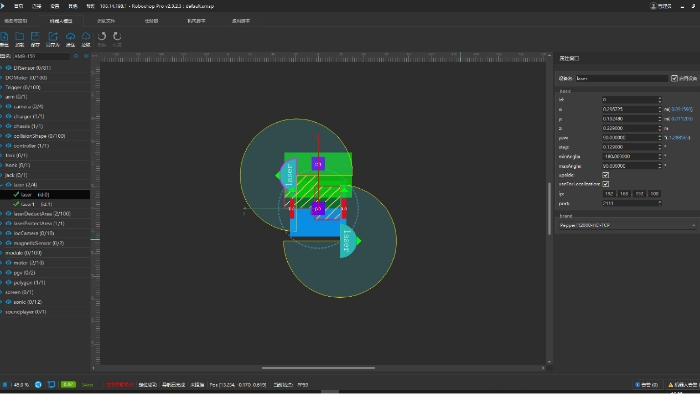Open the brand dropdown showing Pepperl model

coord(627,225)
